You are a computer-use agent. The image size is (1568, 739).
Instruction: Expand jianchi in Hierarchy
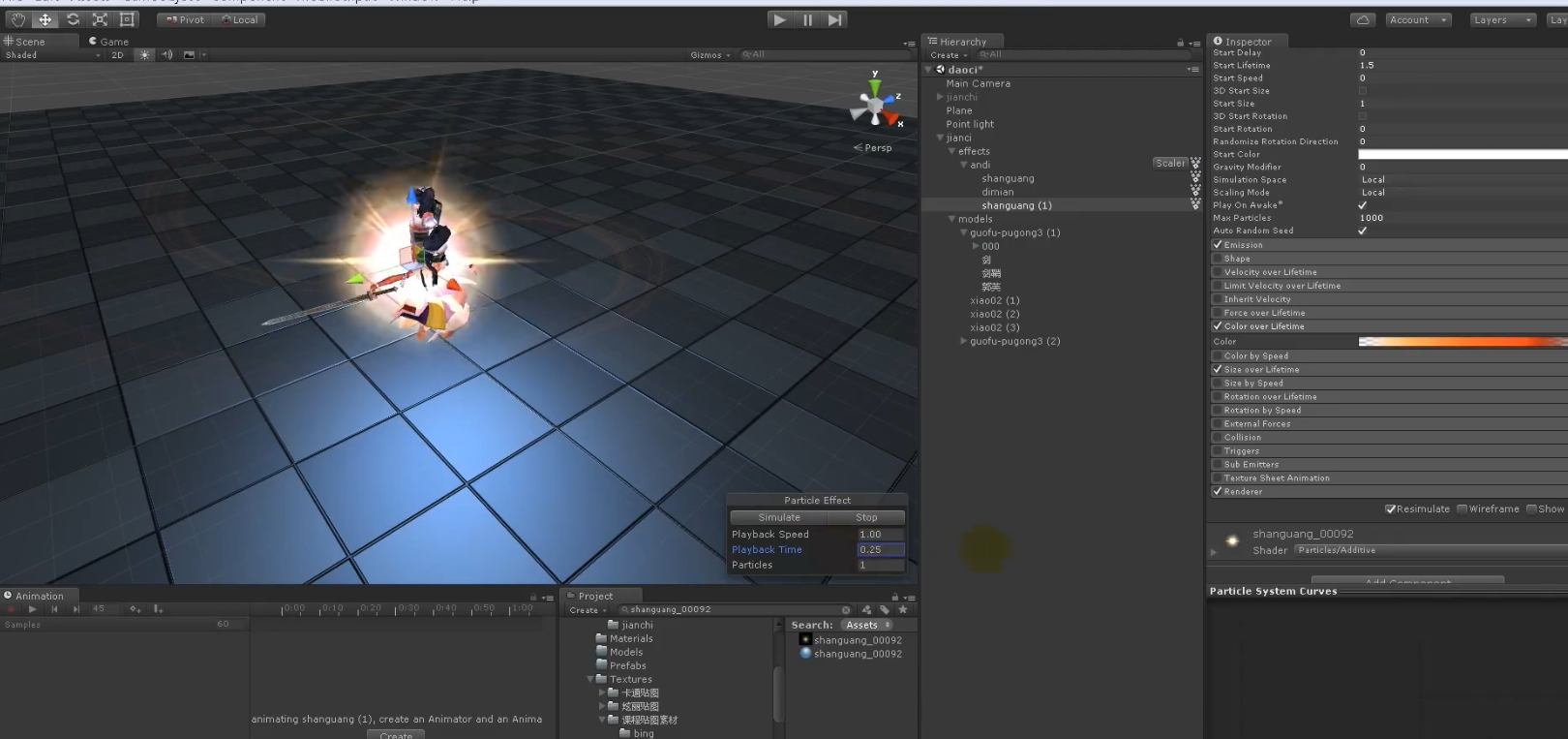pos(940,97)
